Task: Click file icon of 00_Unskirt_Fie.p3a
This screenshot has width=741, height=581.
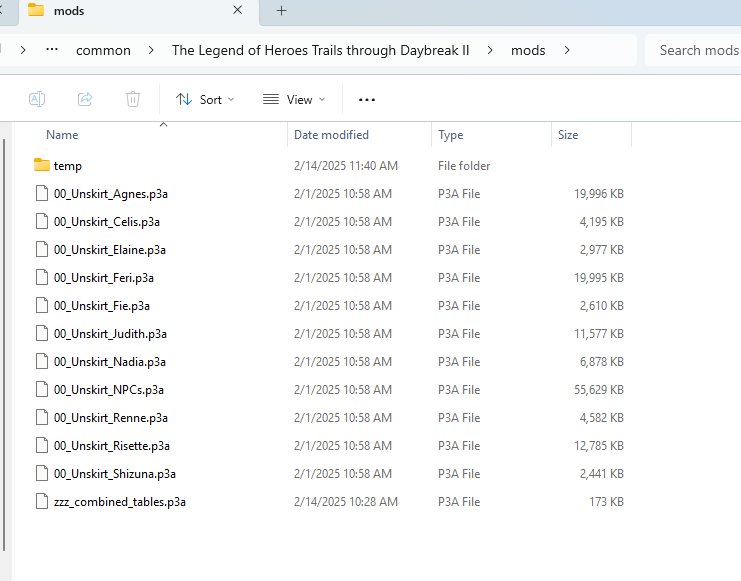Action: (42, 305)
